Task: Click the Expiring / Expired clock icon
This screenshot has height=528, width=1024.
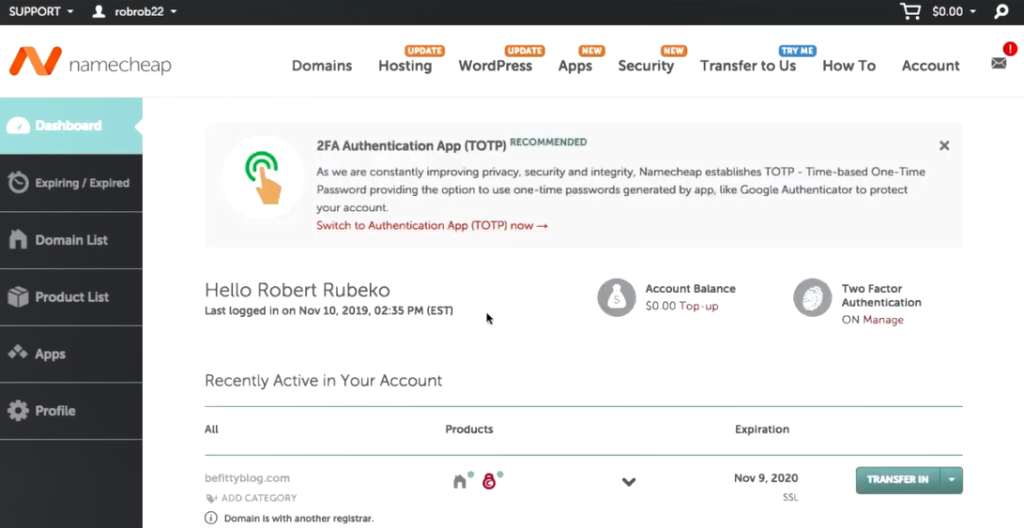Action: (18, 183)
